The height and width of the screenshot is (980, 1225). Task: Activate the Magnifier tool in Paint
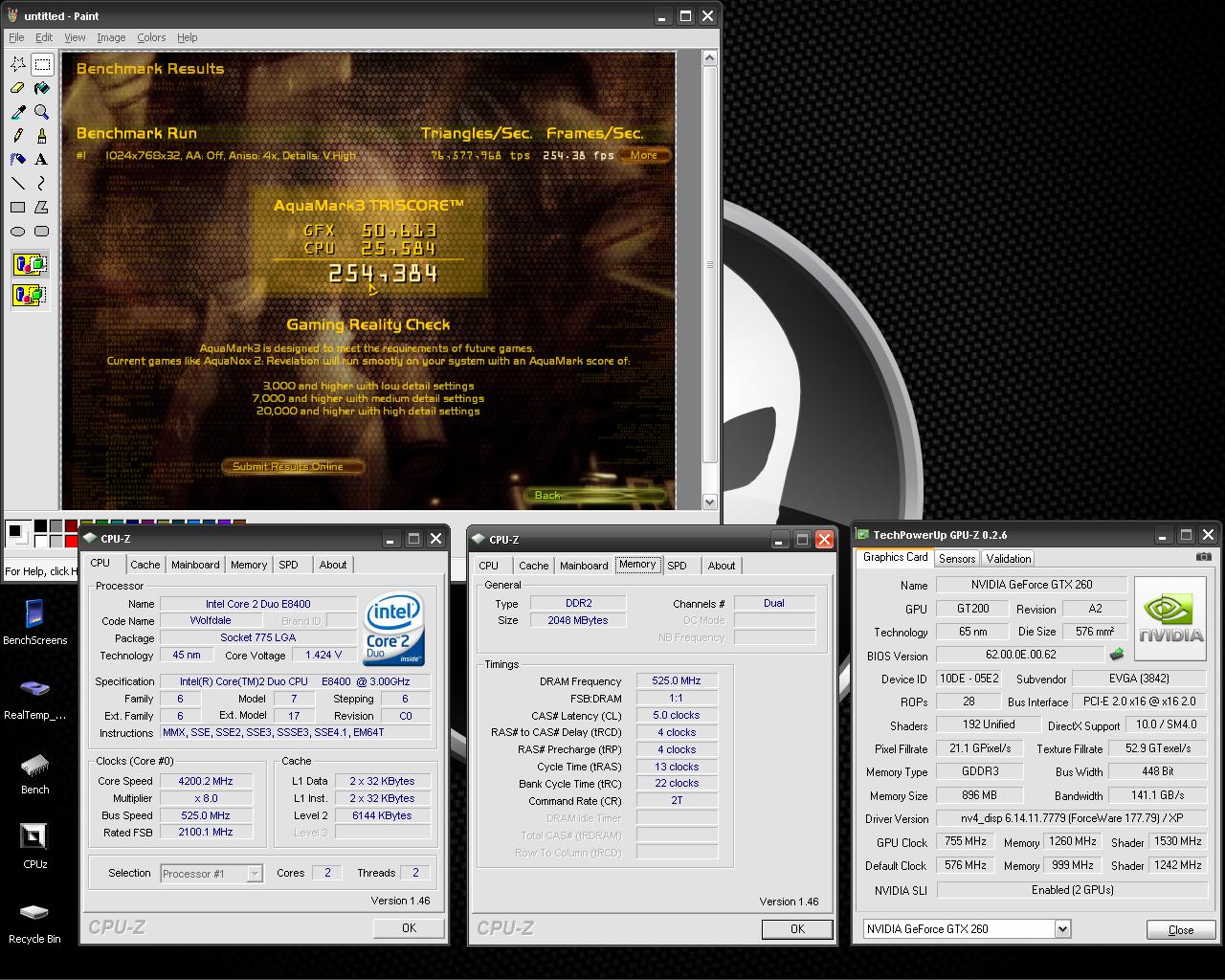click(42, 112)
